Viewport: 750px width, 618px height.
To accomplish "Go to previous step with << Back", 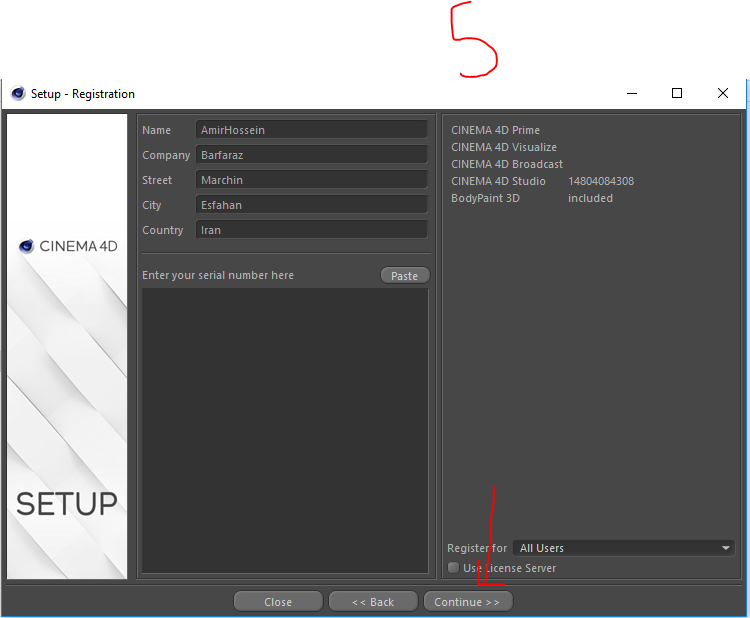I will coord(373,602).
